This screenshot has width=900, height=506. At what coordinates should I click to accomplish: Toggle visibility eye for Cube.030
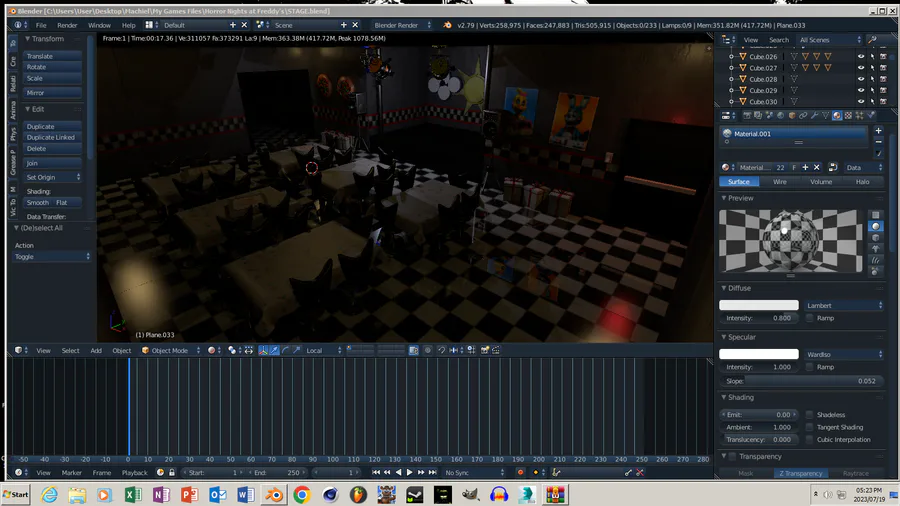point(860,102)
